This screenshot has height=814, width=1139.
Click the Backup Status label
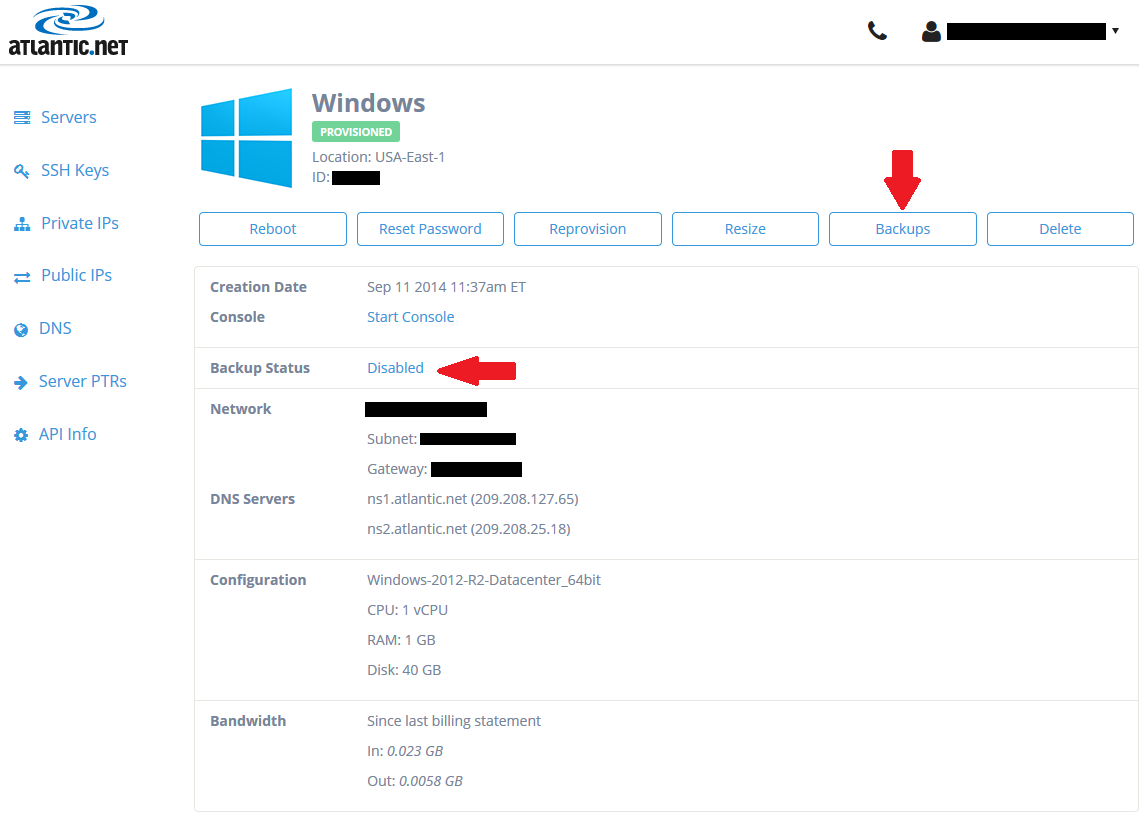pos(260,368)
